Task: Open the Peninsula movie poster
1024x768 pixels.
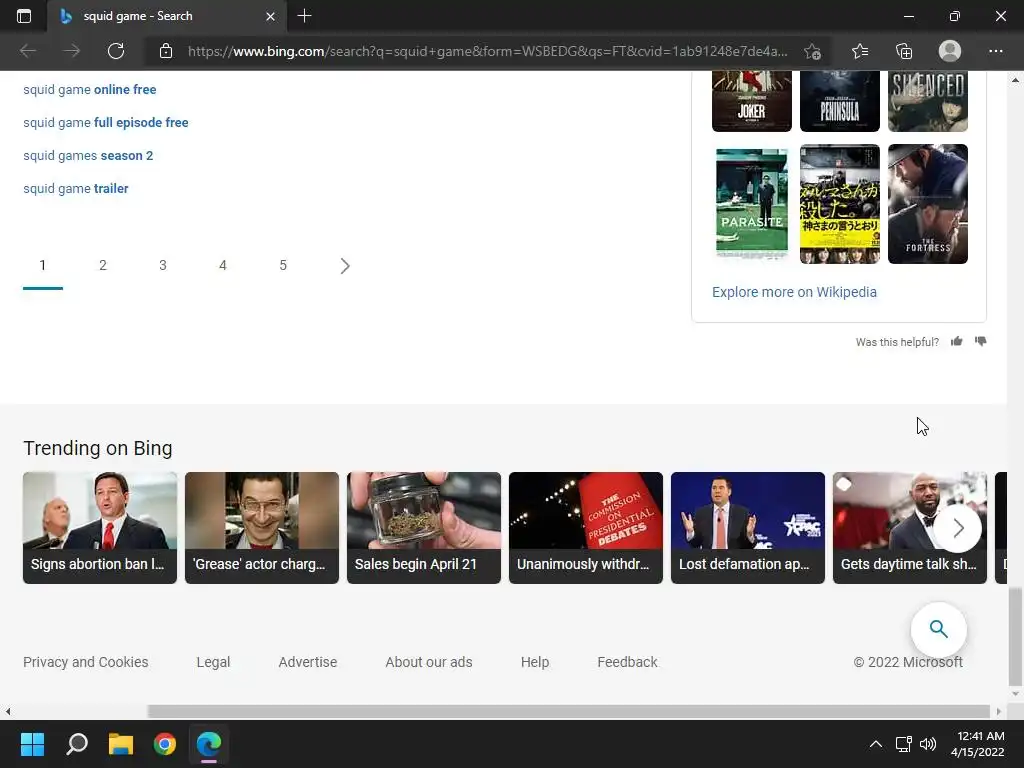Action: [x=840, y=101]
